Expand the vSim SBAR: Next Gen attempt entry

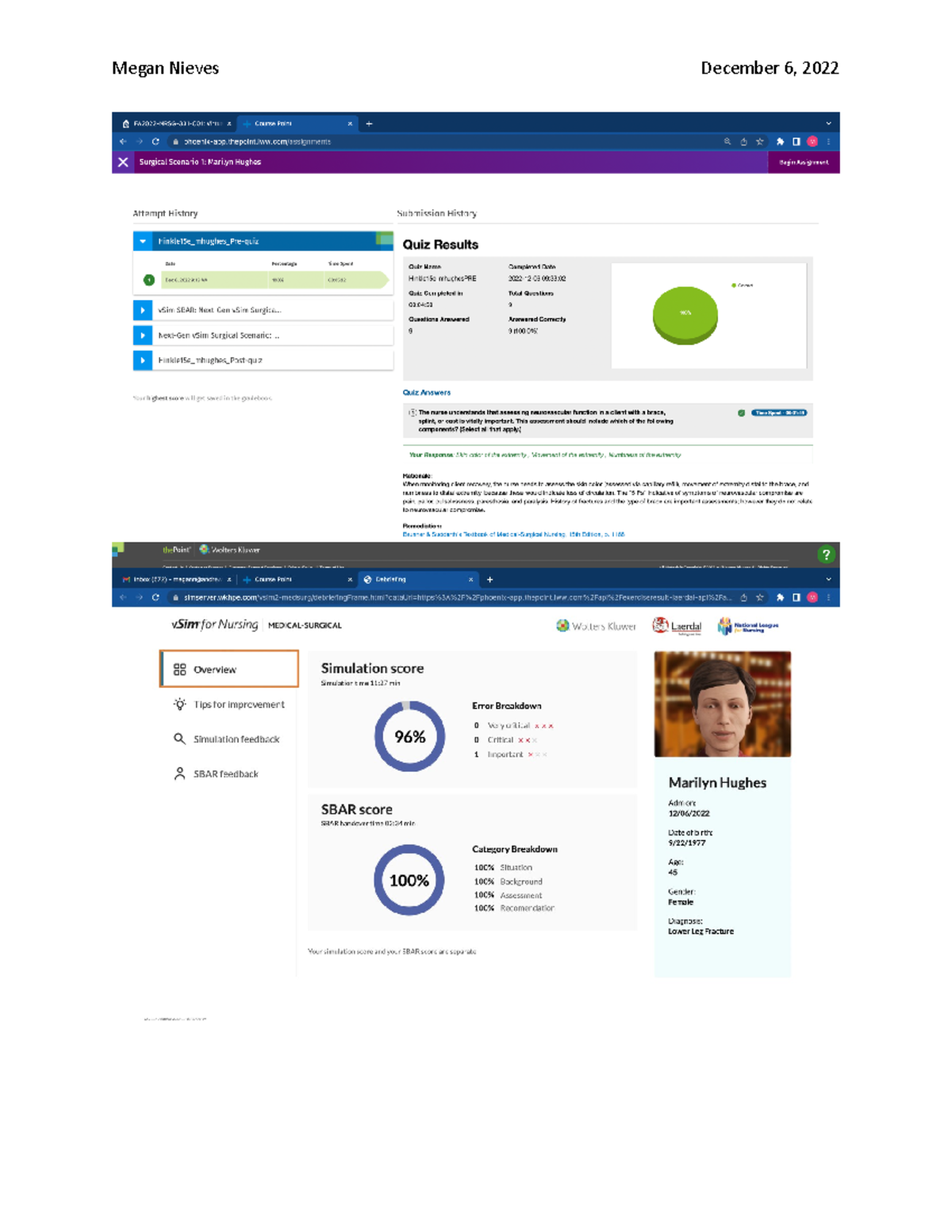(142, 309)
